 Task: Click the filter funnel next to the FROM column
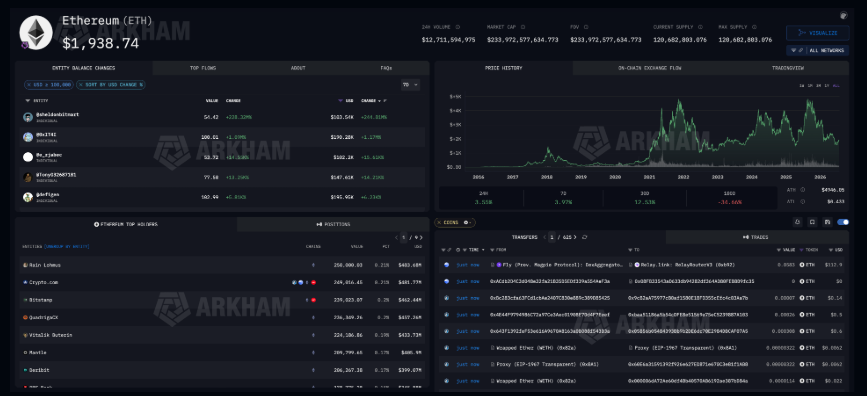pos(493,250)
